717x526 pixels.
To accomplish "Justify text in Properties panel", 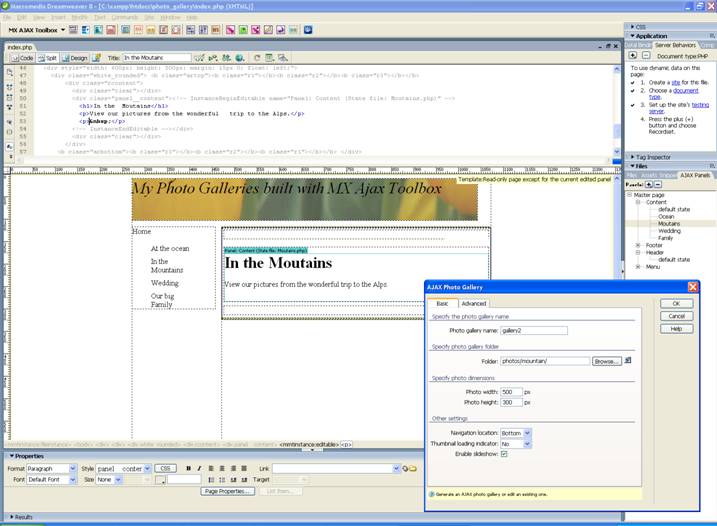I will (x=244, y=468).
